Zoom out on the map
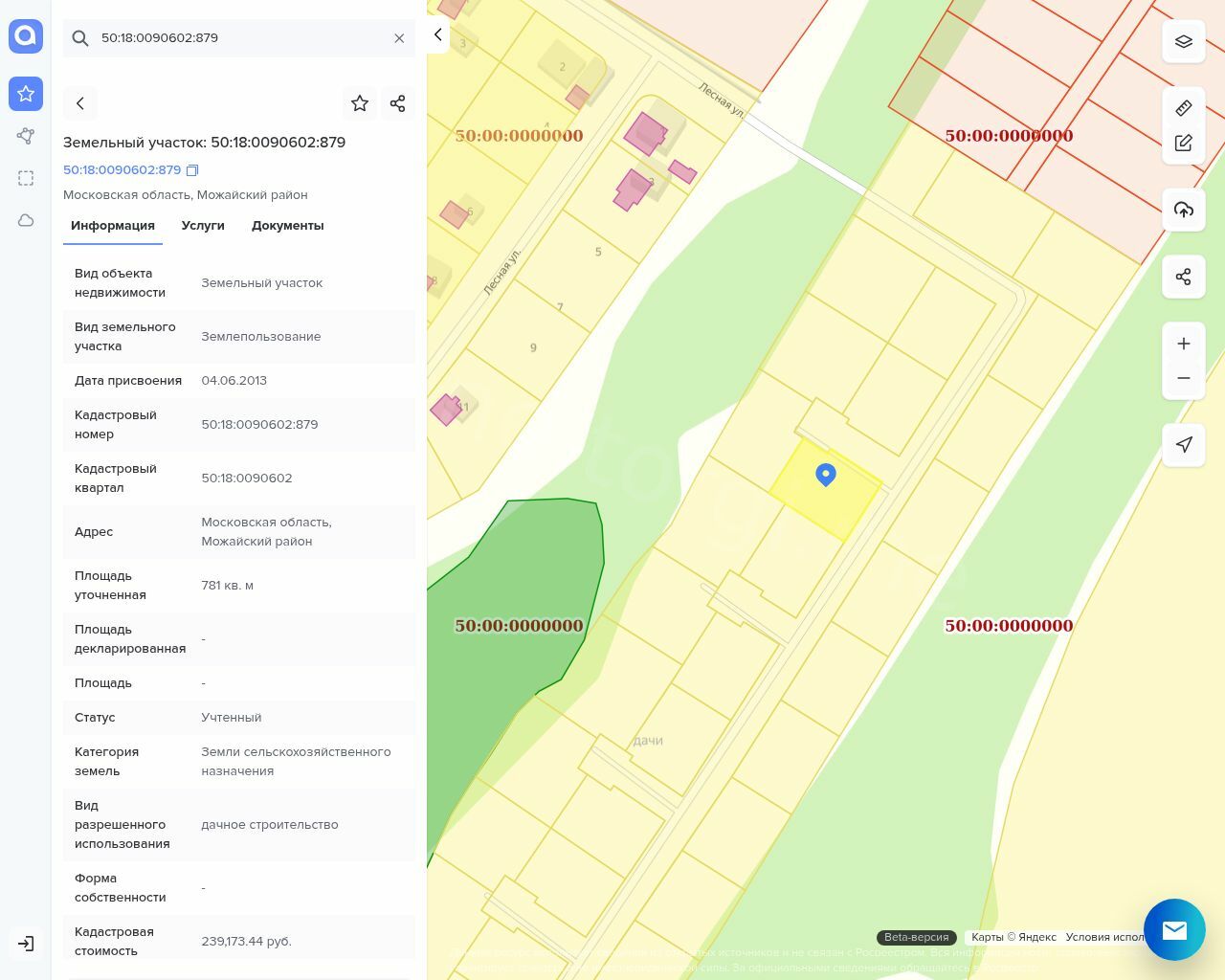 pyautogui.click(x=1184, y=378)
